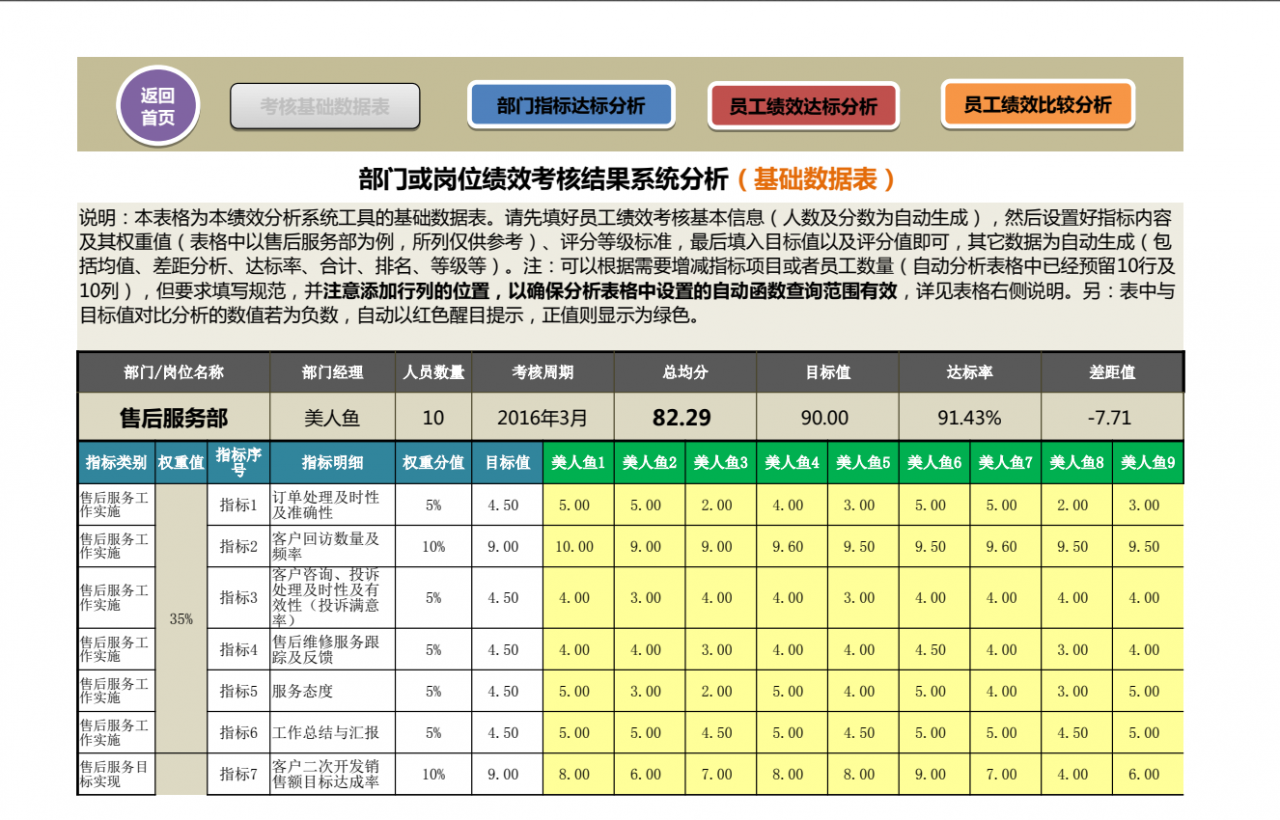Select the 指标1 index cell
The height and width of the screenshot is (820, 1280).
(x=239, y=505)
